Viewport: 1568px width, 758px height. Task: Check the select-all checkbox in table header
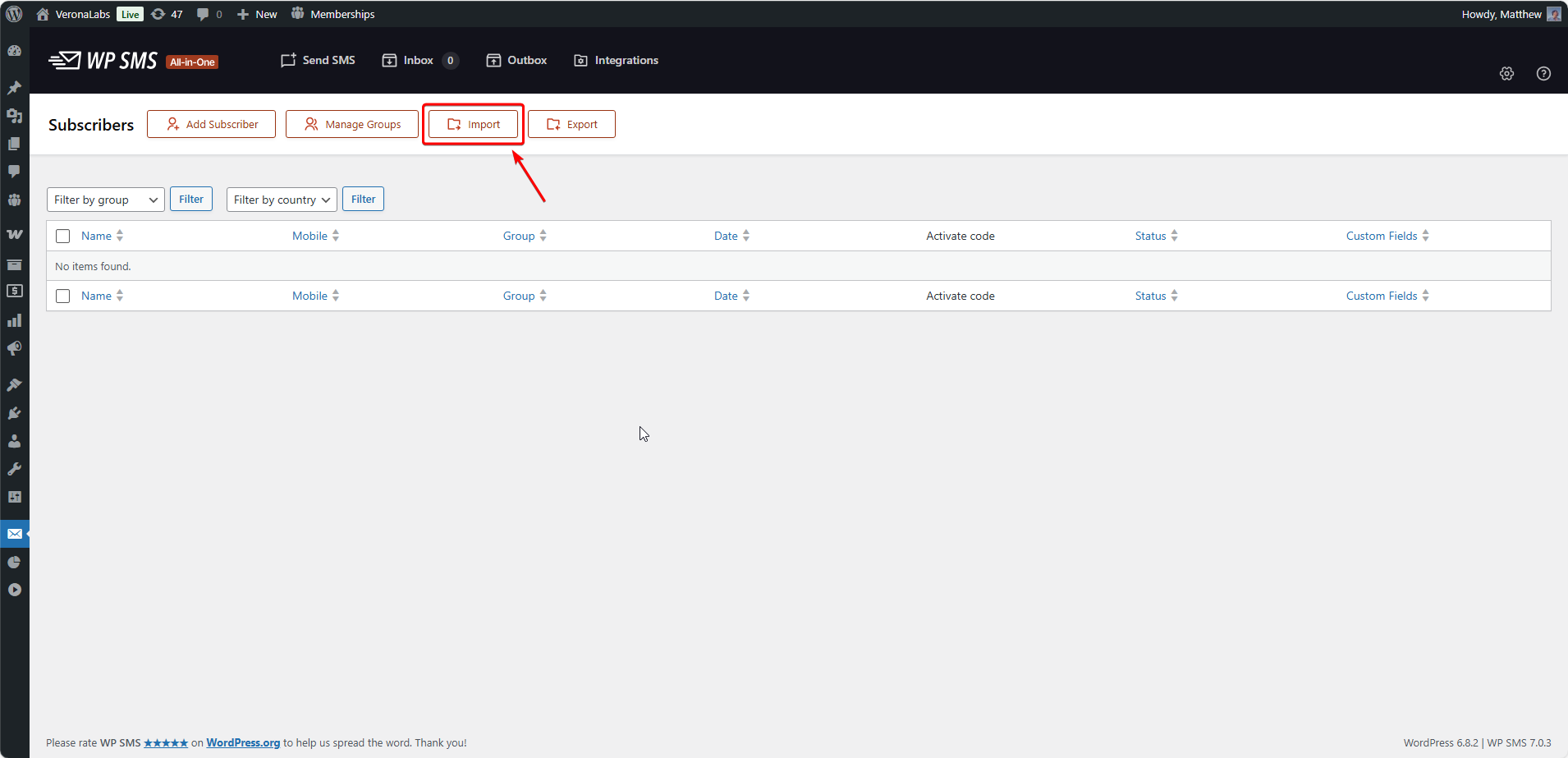click(x=62, y=236)
